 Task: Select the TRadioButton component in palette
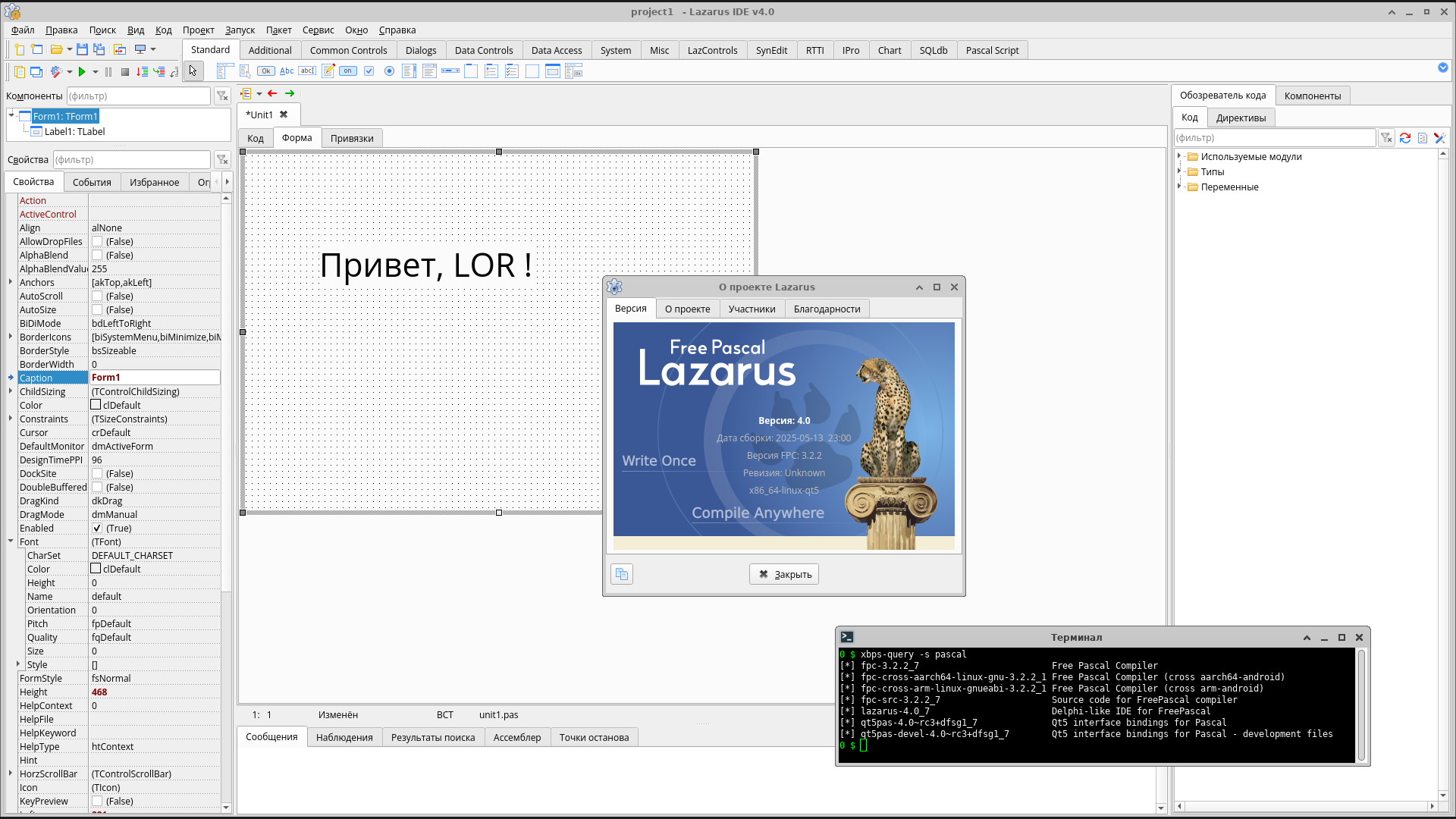[390, 71]
